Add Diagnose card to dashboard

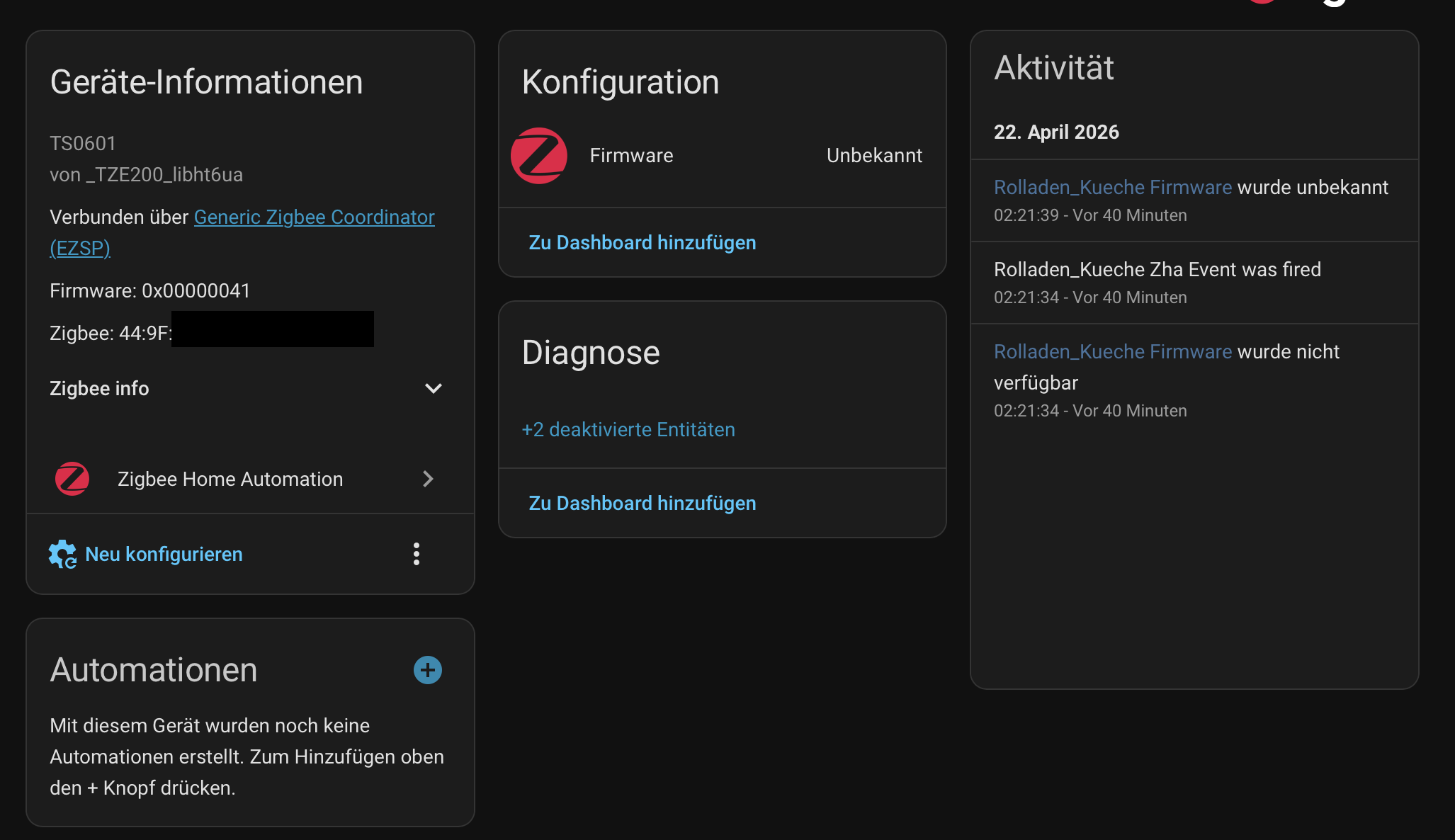pos(642,503)
